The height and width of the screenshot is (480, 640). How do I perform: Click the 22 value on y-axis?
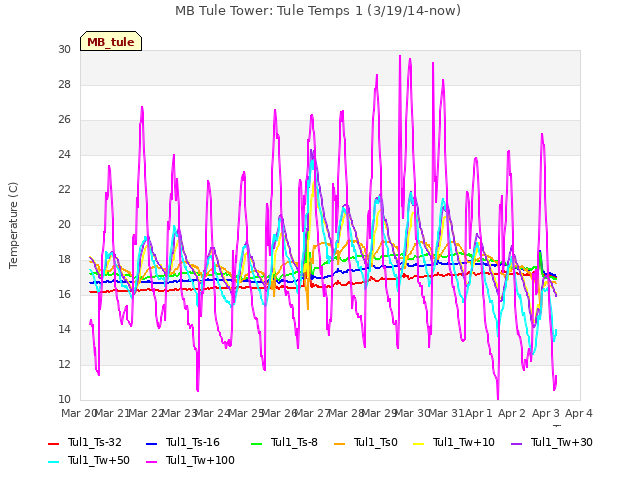pyautogui.click(x=64, y=190)
